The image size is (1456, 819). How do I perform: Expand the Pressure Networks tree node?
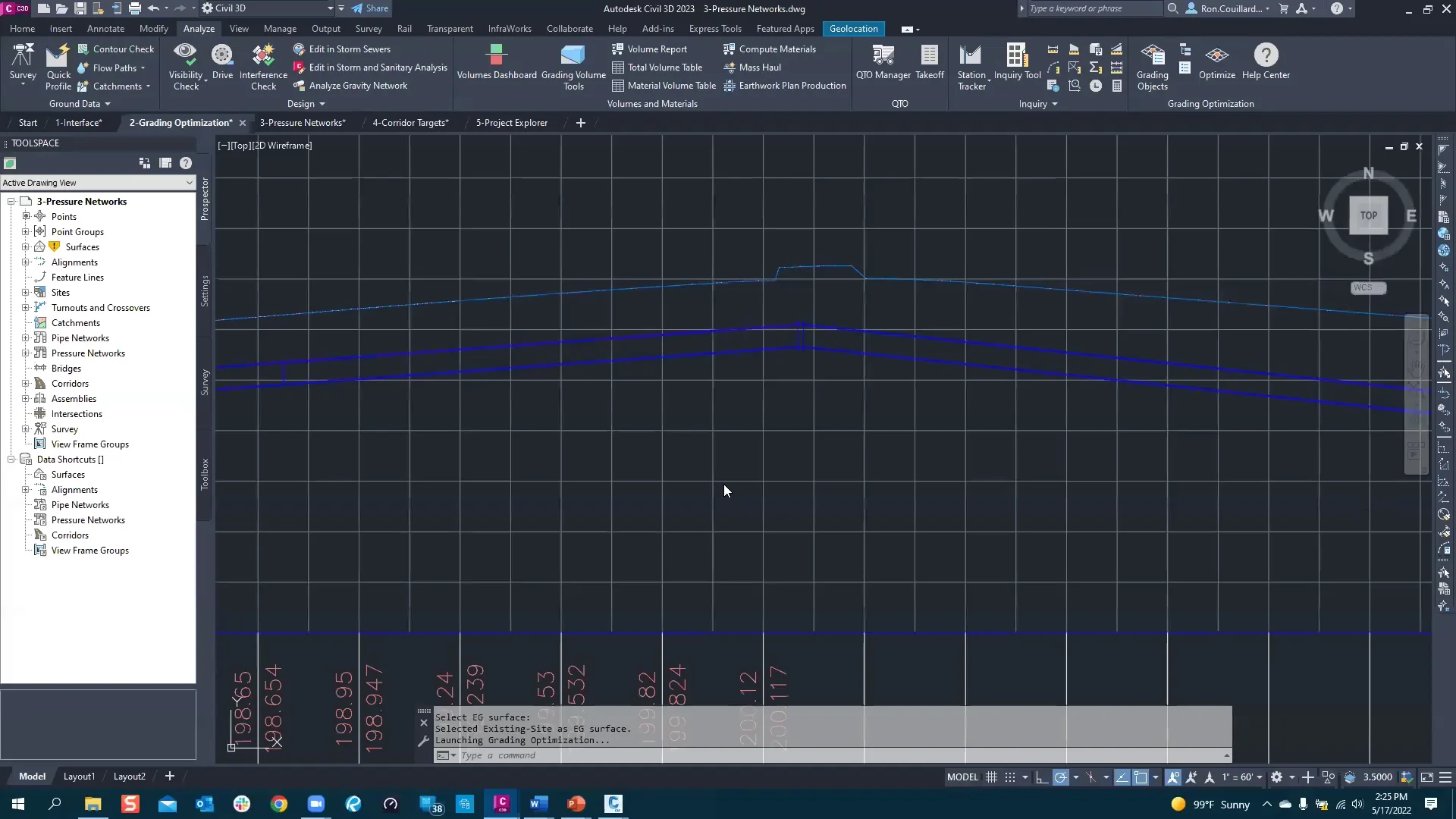tap(26, 353)
